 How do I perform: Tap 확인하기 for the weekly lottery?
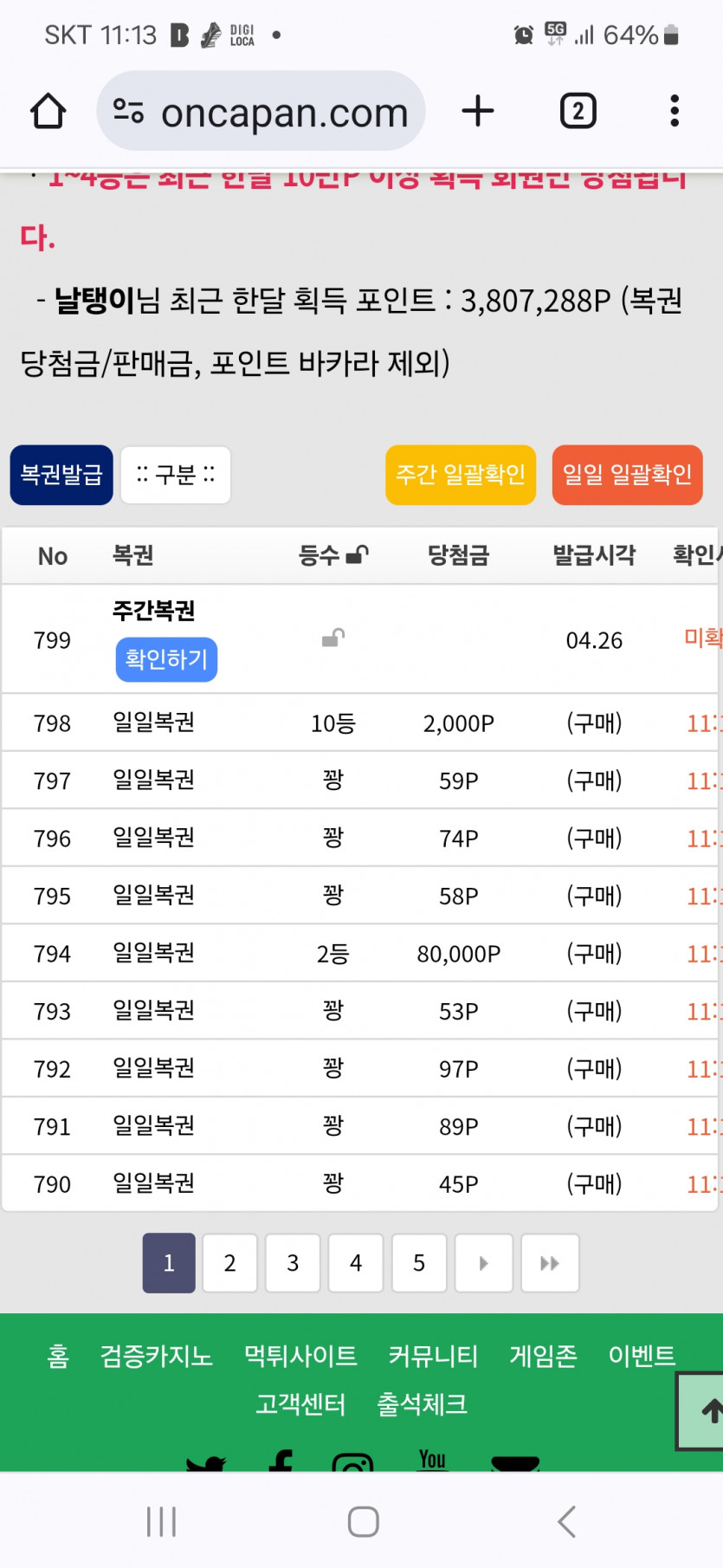[x=166, y=660]
